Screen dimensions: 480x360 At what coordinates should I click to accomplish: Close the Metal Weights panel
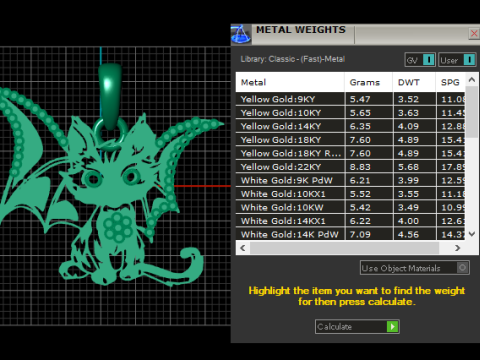tap(474, 33)
